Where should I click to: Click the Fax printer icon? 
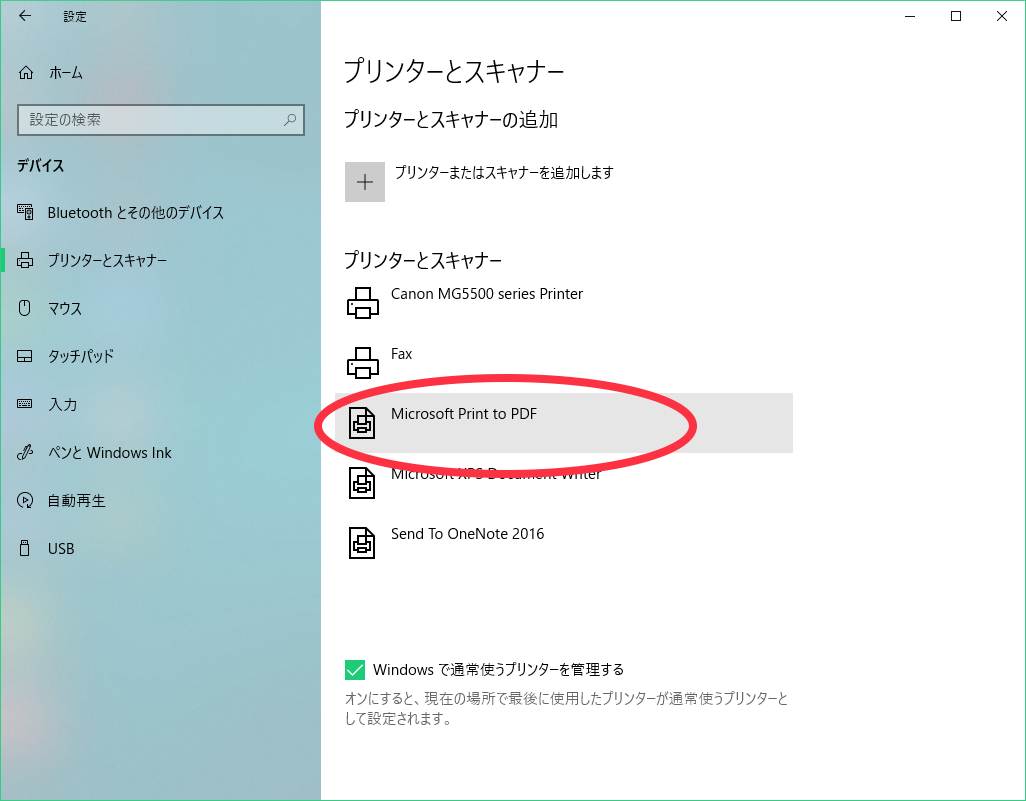[363, 363]
